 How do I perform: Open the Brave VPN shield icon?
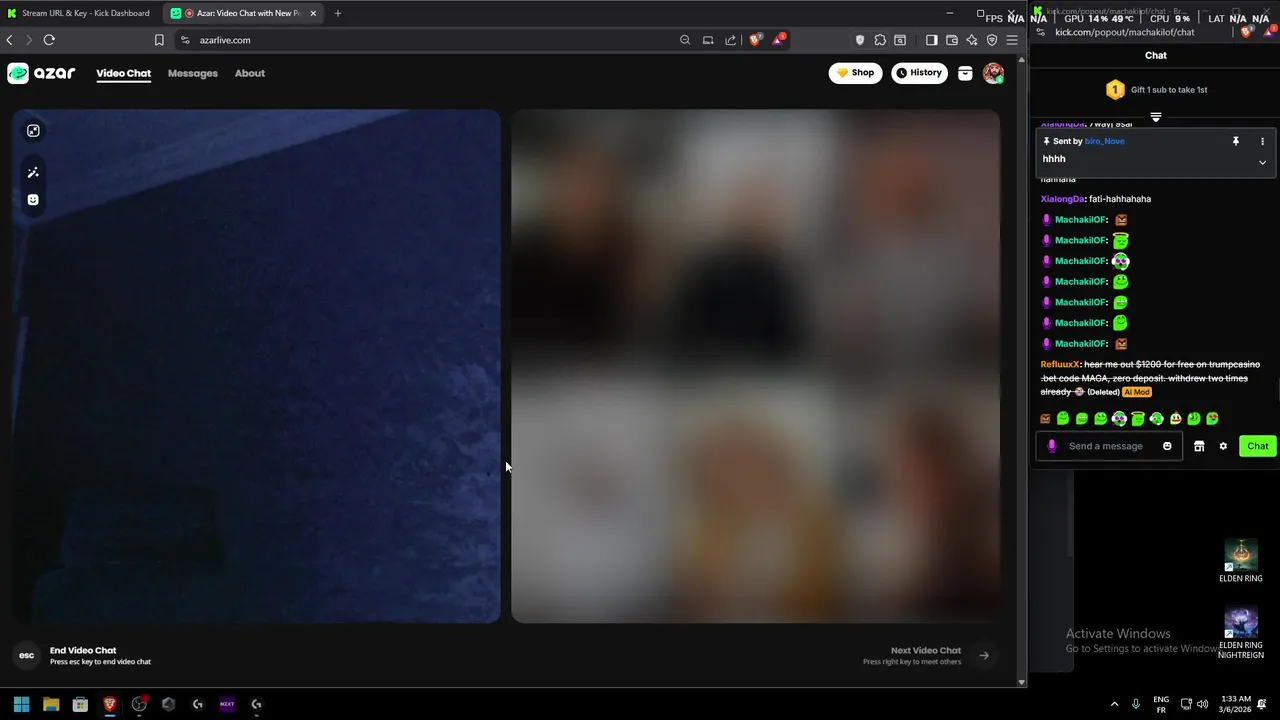coord(992,40)
